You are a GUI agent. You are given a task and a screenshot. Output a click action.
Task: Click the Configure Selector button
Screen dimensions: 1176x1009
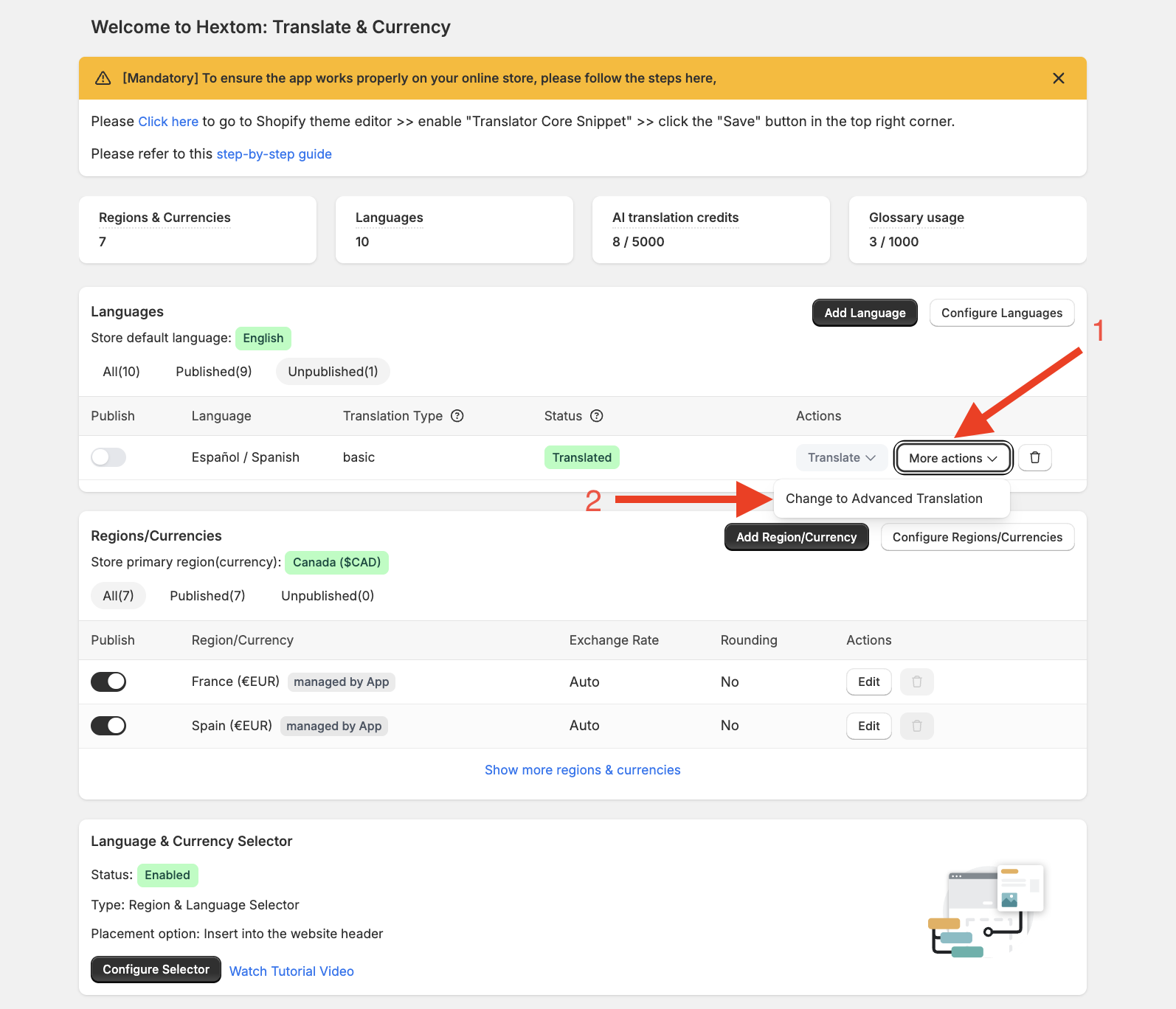coord(156,969)
